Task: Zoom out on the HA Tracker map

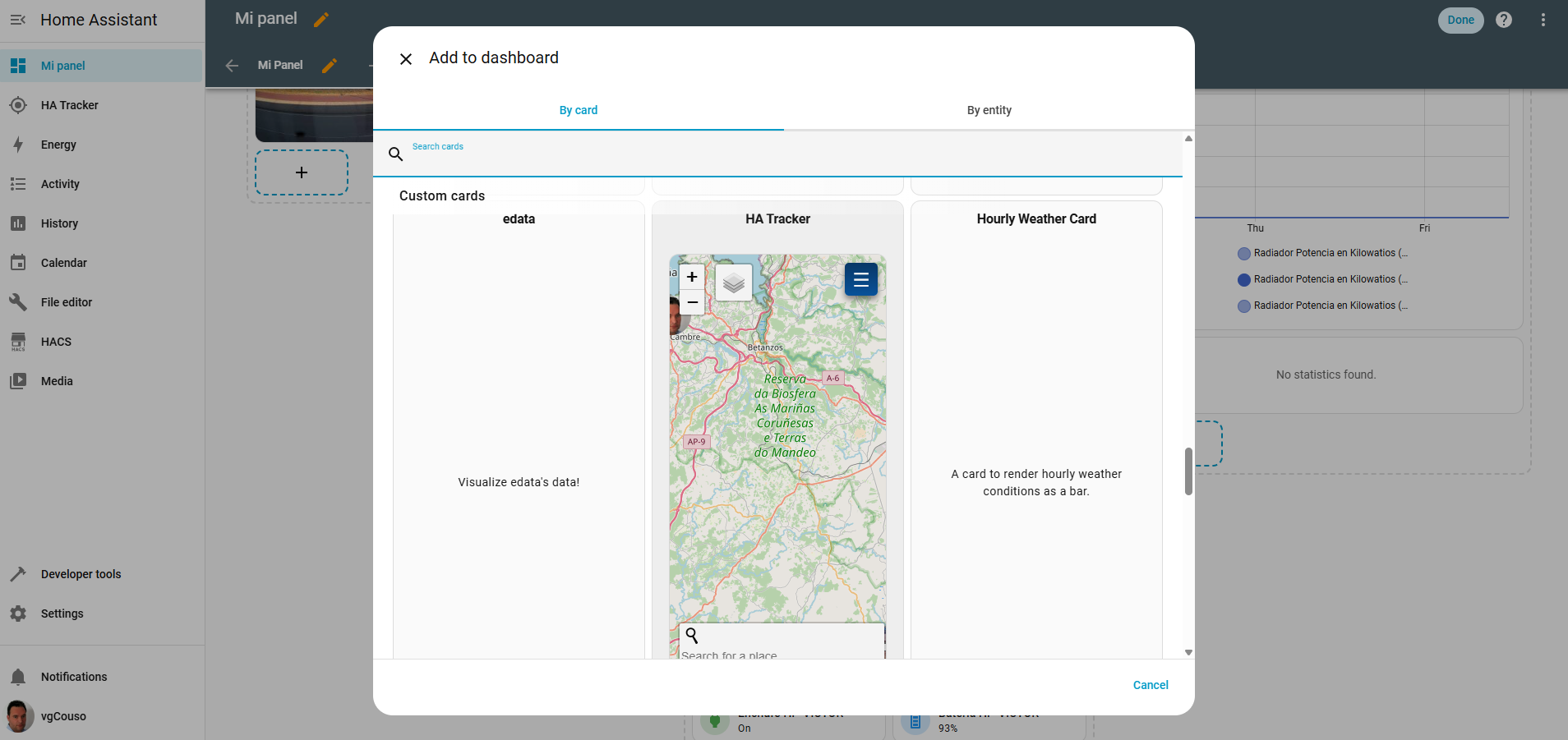Action: pos(692,302)
